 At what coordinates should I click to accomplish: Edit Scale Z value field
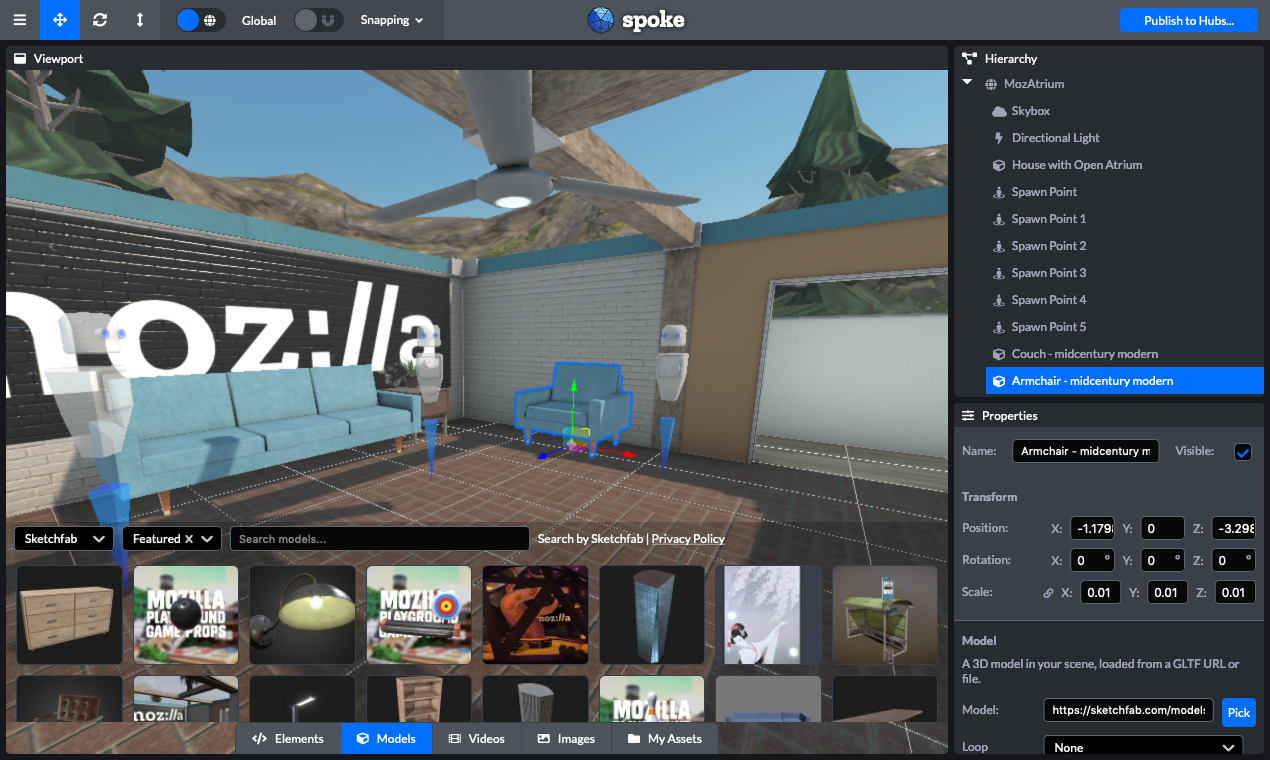pos(1236,592)
